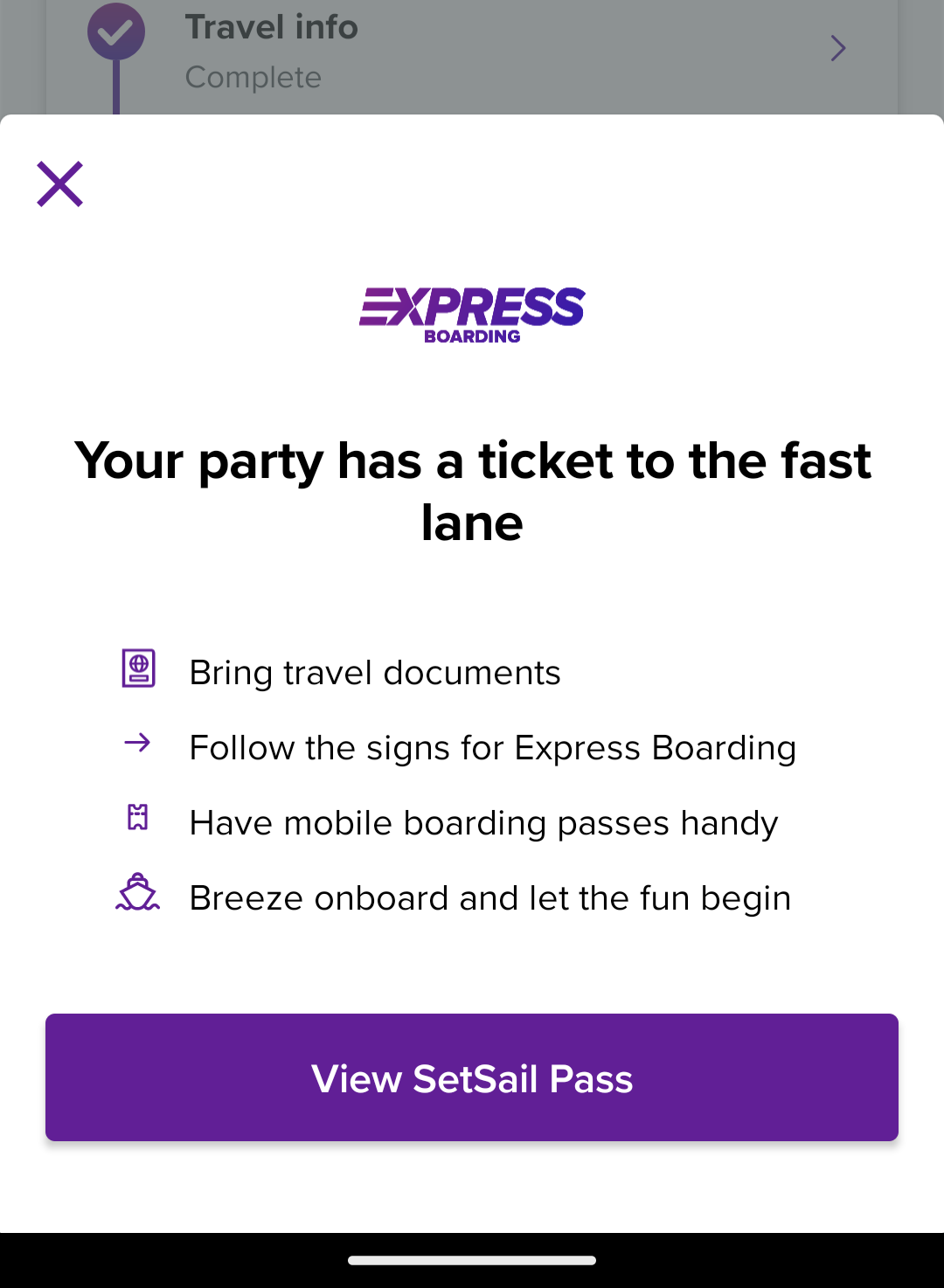Tap the BOARDING word under the logo

[472, 336]
